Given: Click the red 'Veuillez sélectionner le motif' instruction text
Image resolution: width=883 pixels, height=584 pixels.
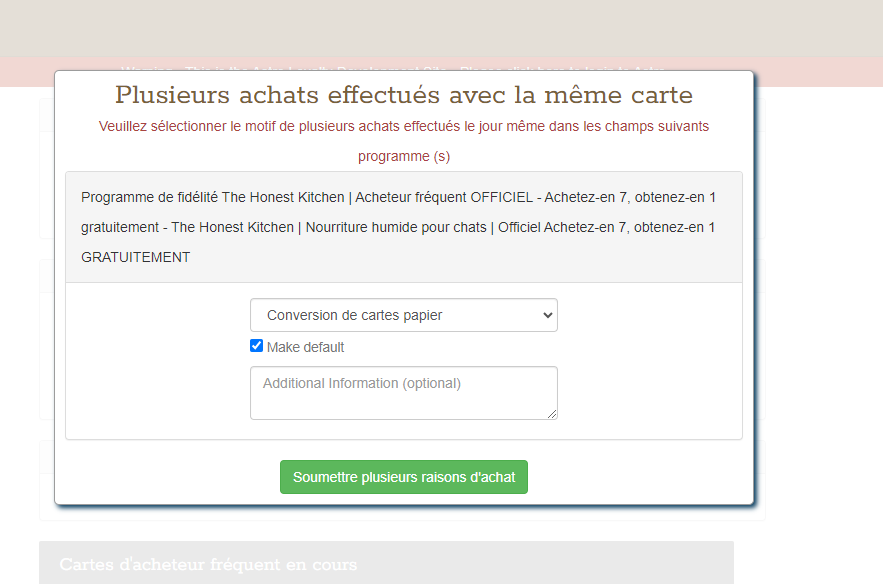Looking at the screenshot, I should click(403, 127).
